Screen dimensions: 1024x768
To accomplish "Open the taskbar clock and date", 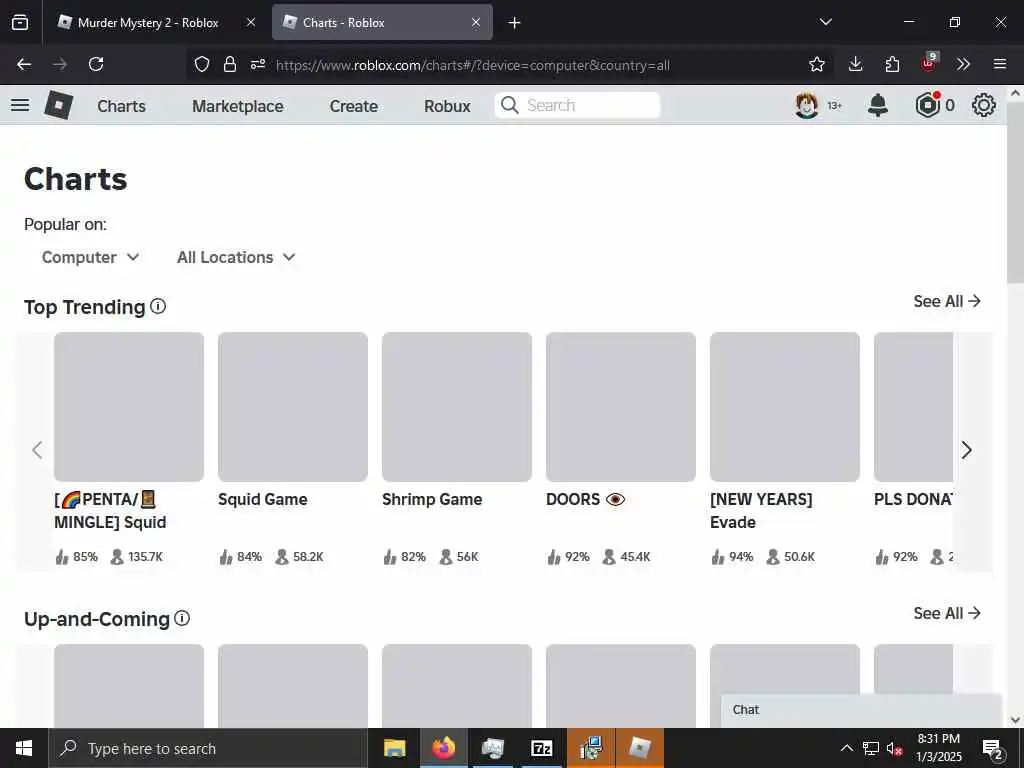I will coord(938,748).
